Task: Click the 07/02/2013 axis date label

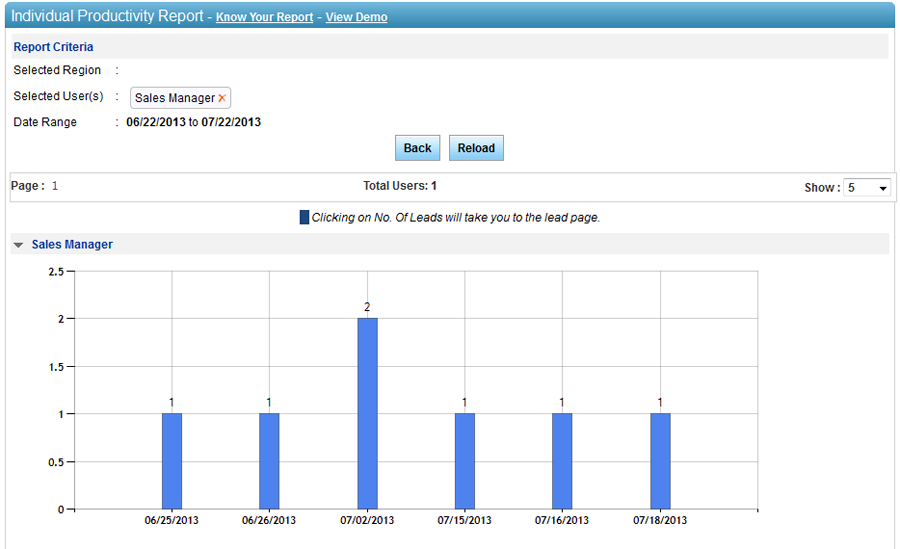Action: click(367, 520)
